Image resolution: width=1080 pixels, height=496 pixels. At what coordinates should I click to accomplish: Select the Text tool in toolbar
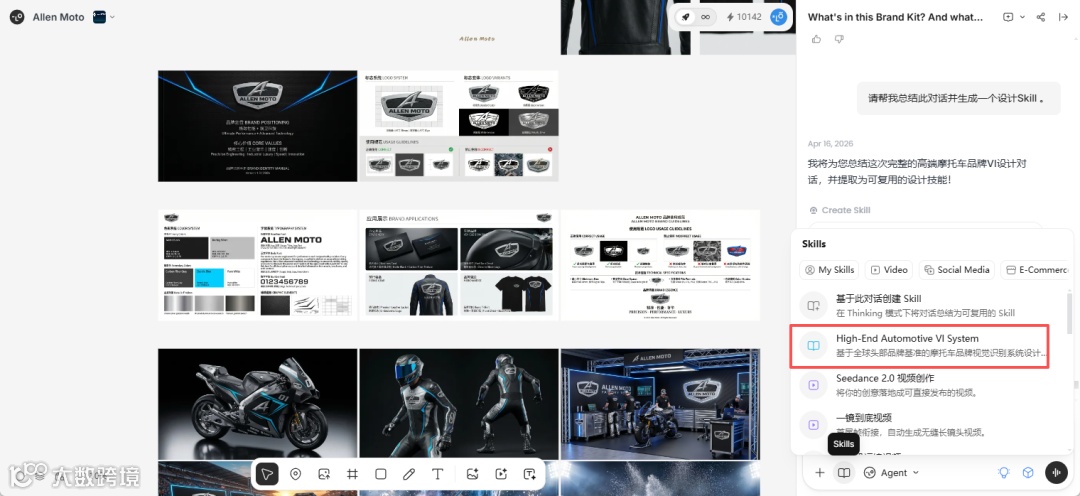pyautogui.click(x=437, y=474)
